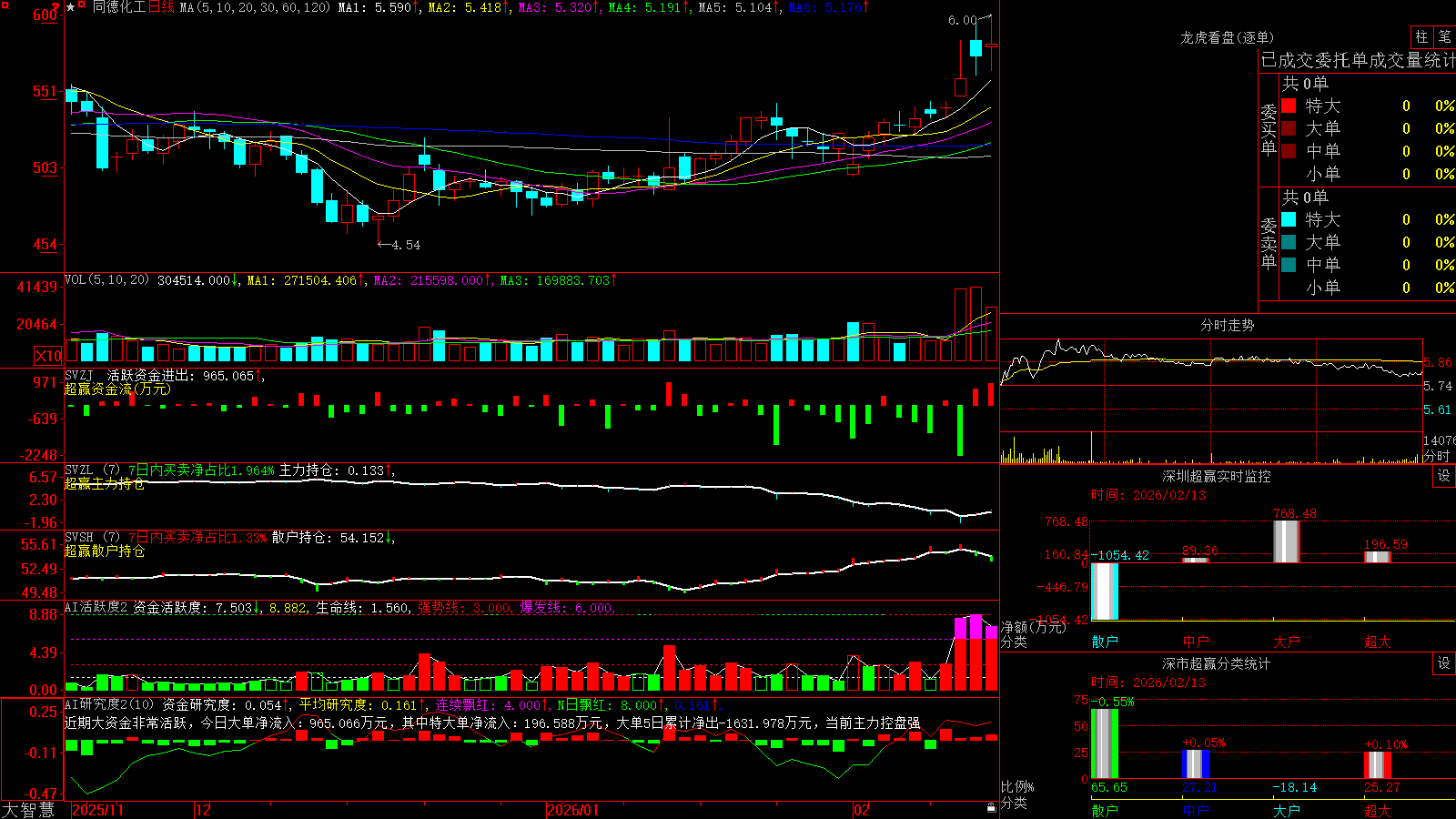Click the lock icon at chart bottom right

pyautogui.click(x=992, y=808)
